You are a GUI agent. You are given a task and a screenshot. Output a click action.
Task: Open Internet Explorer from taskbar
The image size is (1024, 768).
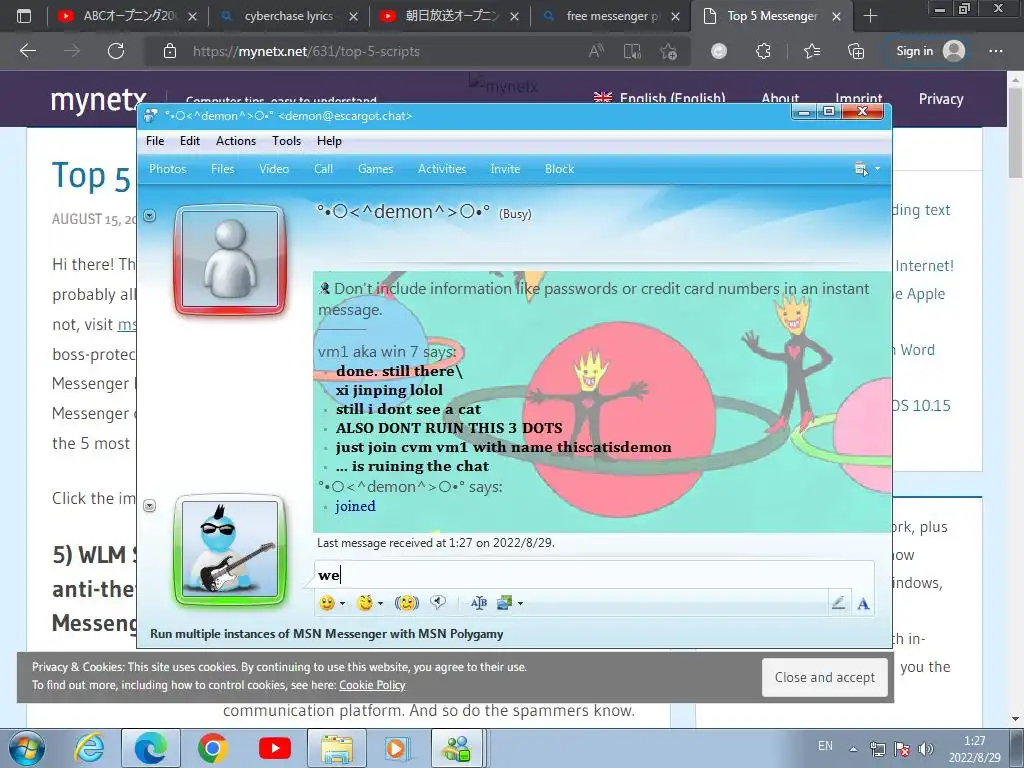(x=89, y=748)
